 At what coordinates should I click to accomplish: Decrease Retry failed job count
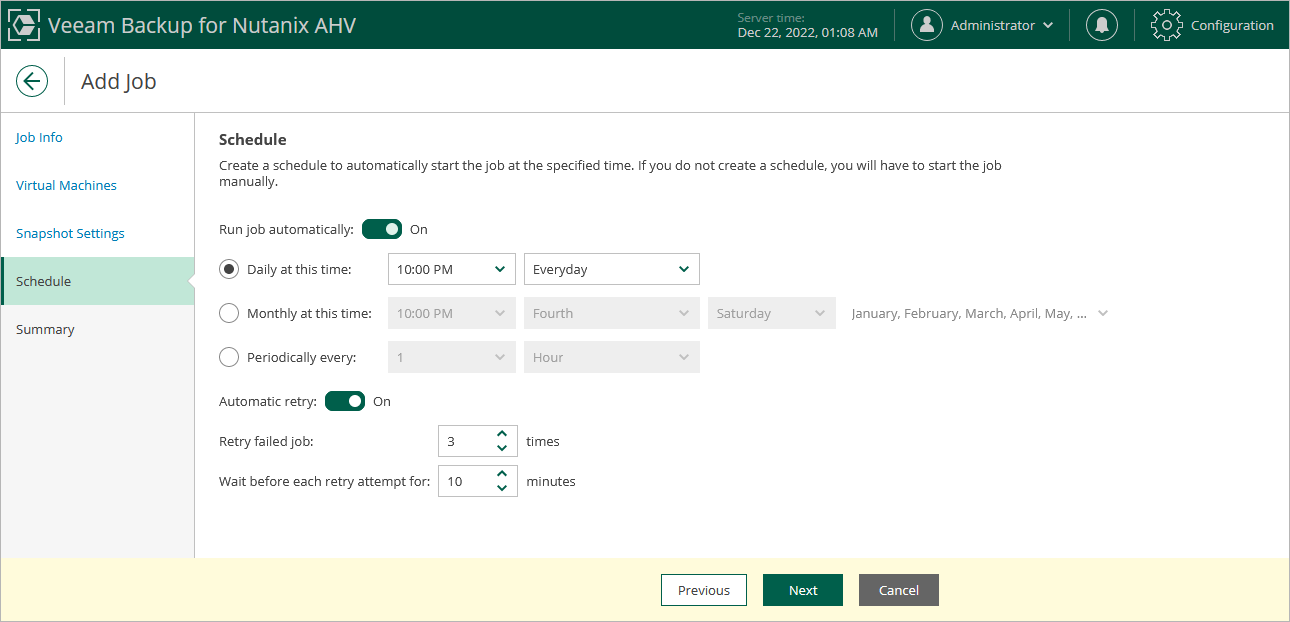point(502,448)
